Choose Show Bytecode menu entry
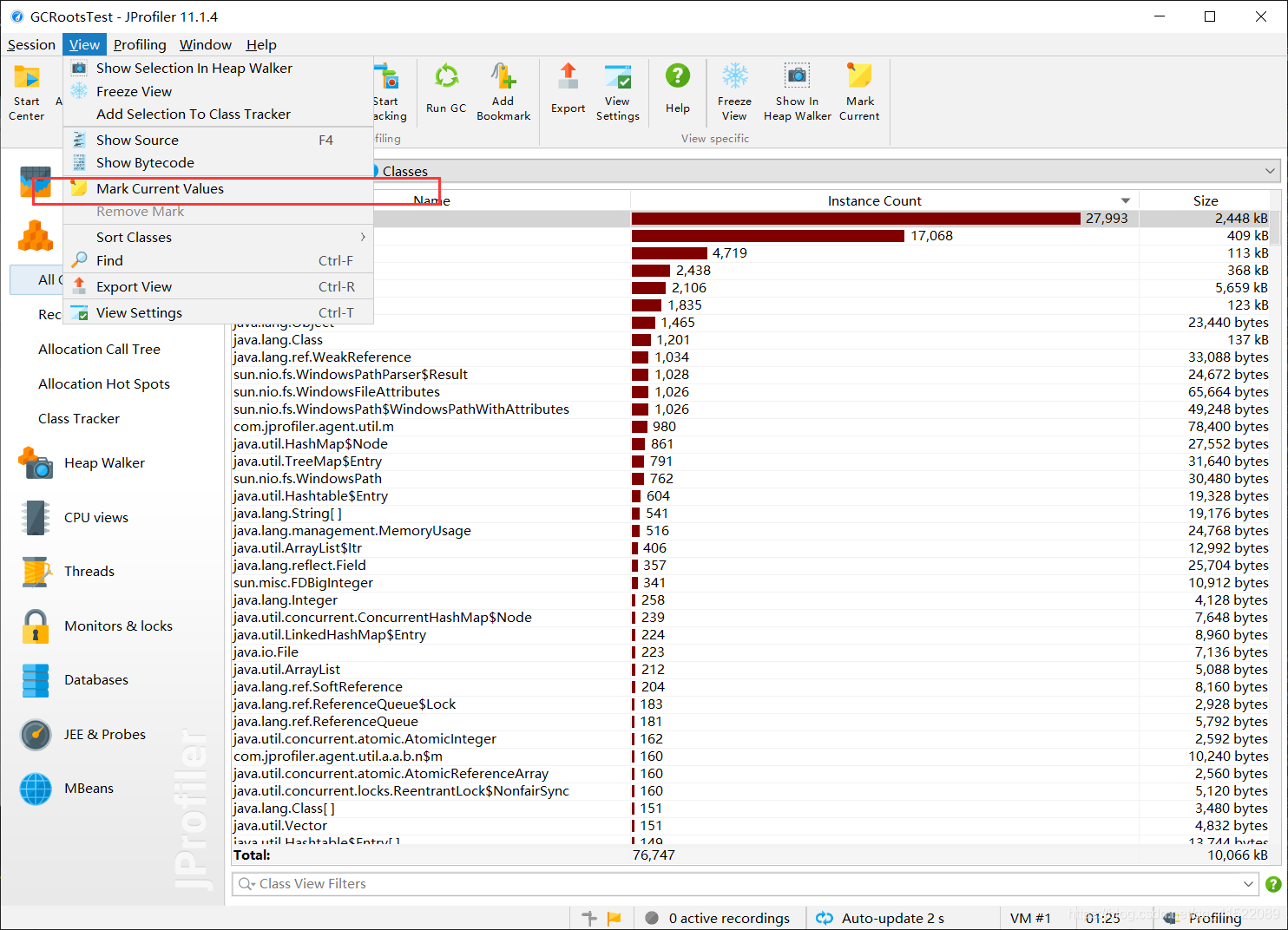This screenshot has width=1288, height=930. pos(219,163)
